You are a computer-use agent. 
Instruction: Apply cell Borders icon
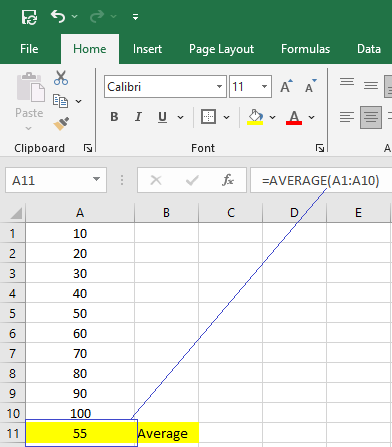[209, 117]
